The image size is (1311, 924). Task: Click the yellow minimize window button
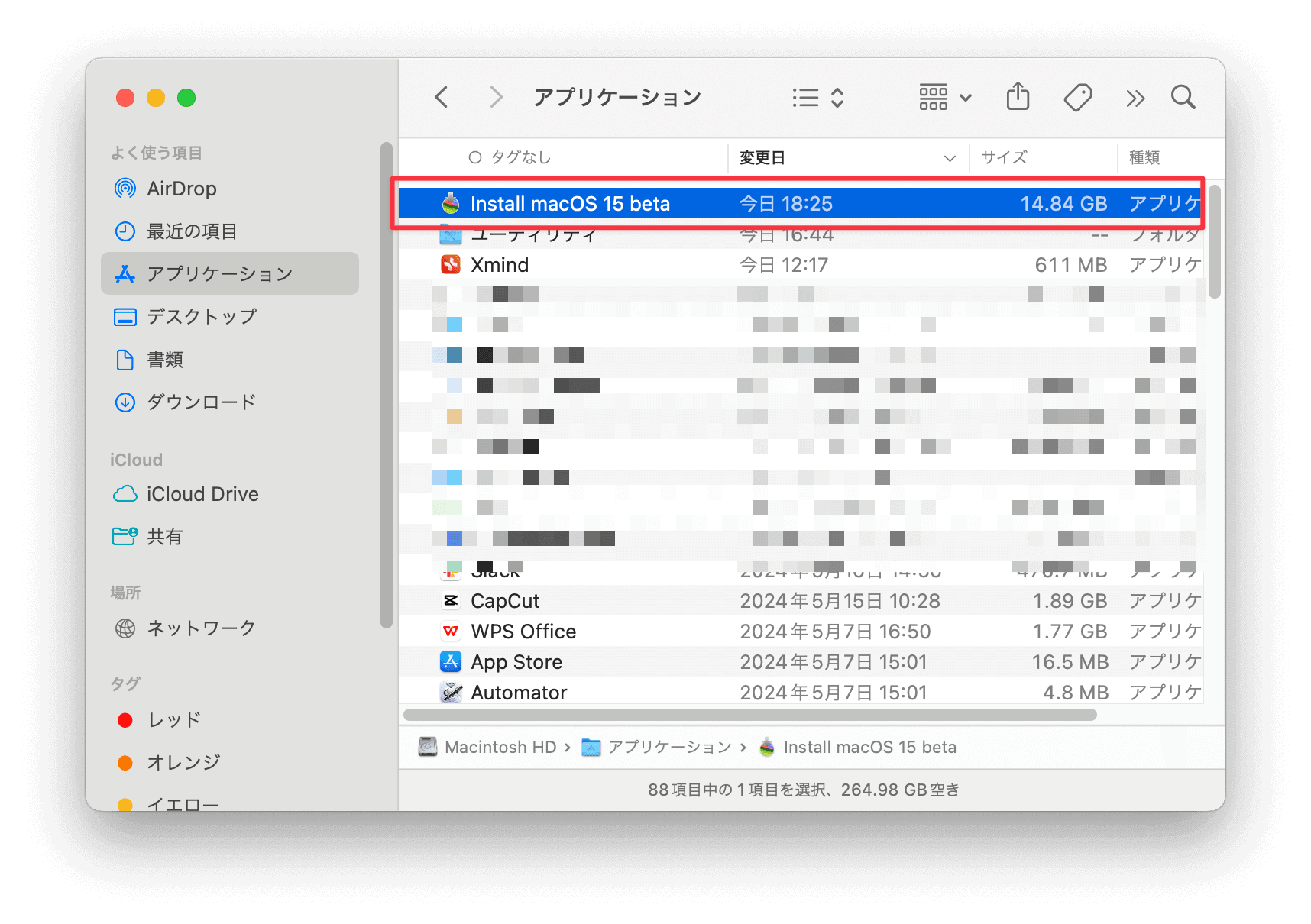pos(156,98)
